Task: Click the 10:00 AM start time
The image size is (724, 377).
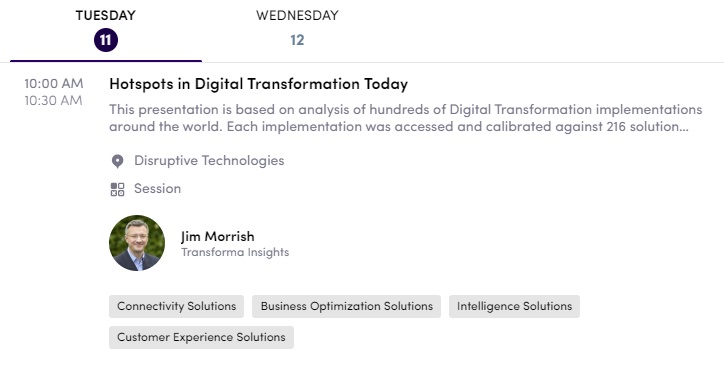Action: pos(54,84)
